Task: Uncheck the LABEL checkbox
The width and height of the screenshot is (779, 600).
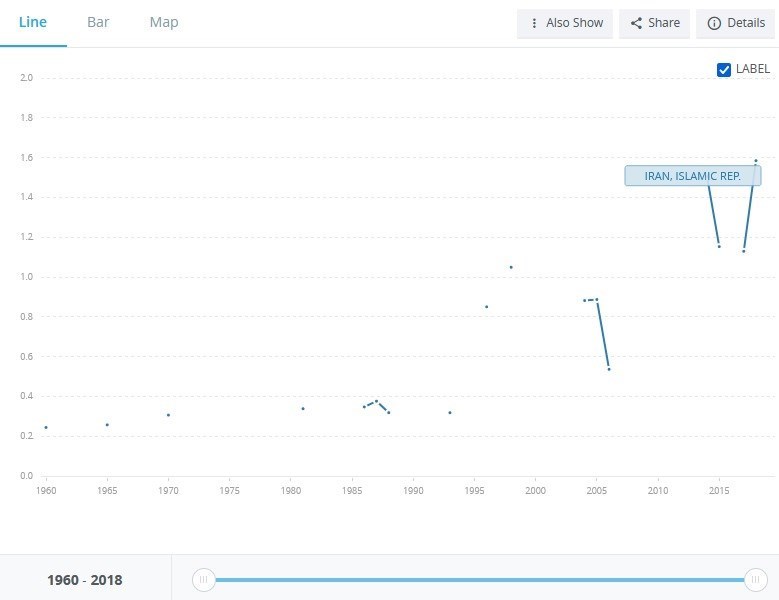Action: tap(724, 70)
